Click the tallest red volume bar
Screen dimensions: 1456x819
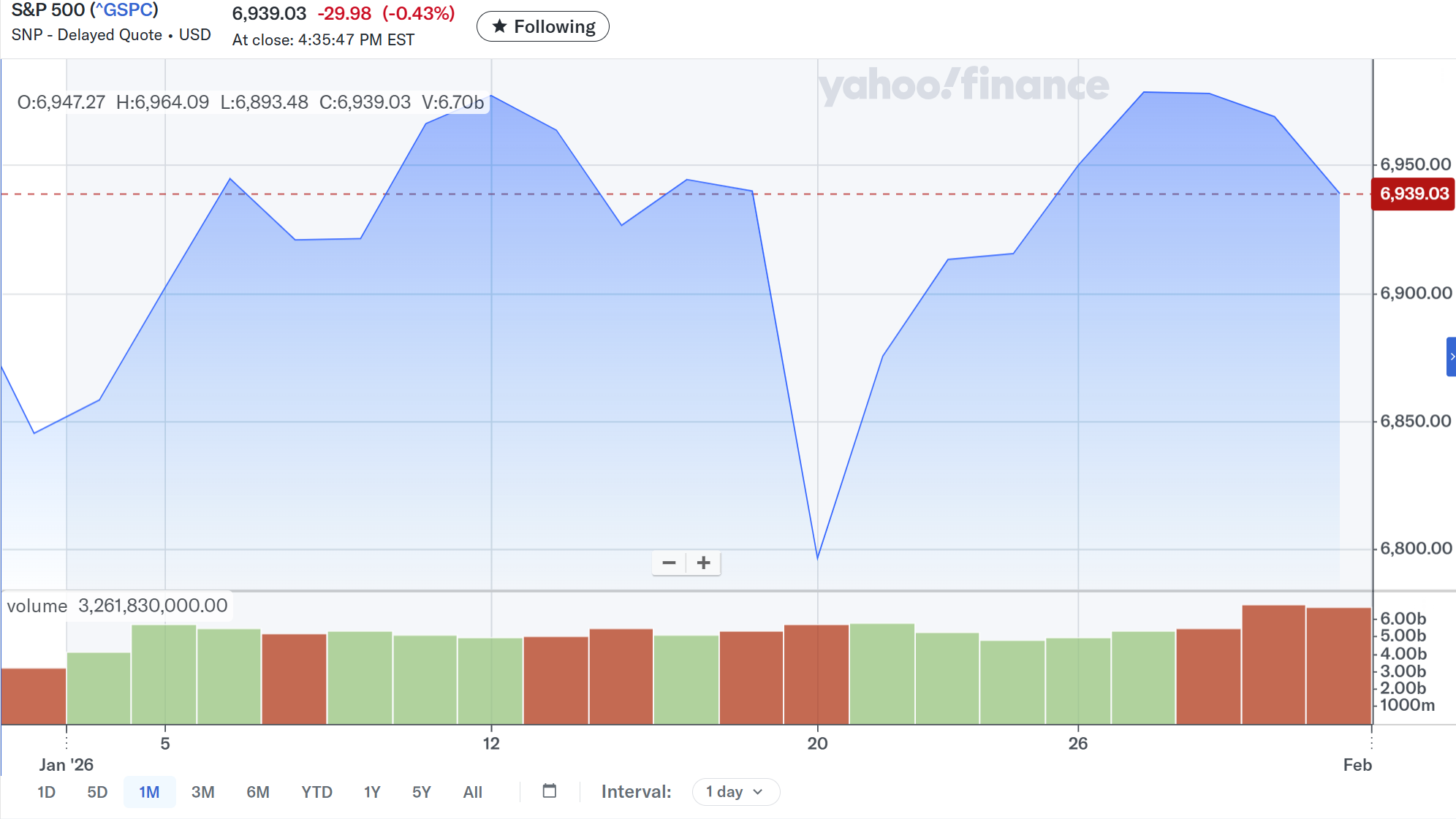click(1273, 665)
